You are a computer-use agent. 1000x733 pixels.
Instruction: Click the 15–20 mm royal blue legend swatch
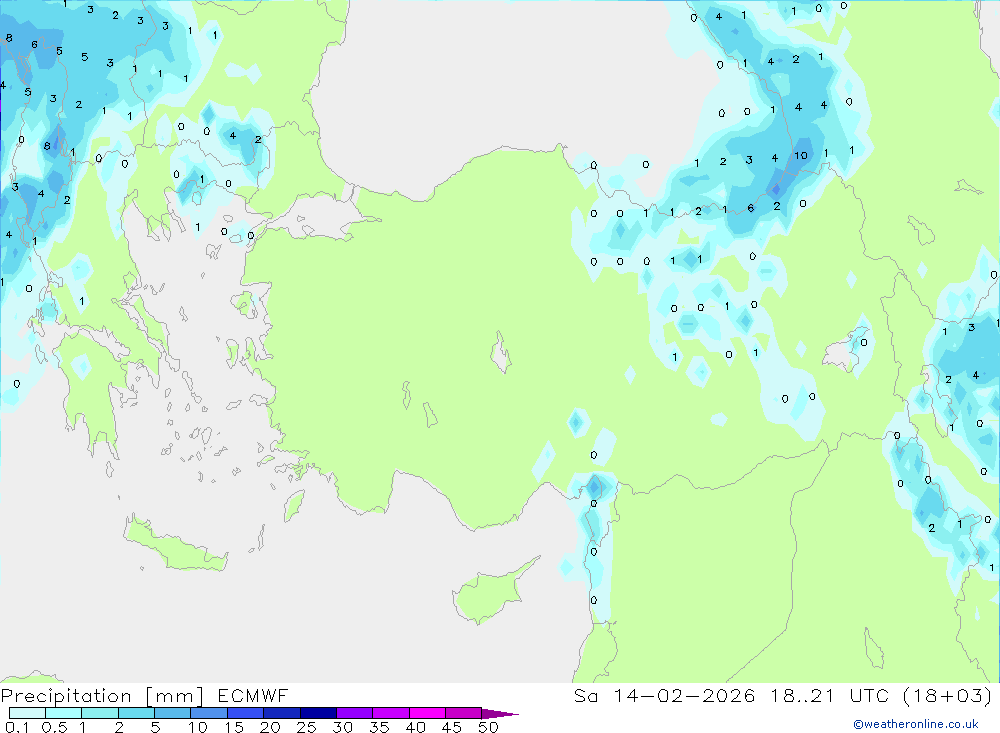pos(246,713)
